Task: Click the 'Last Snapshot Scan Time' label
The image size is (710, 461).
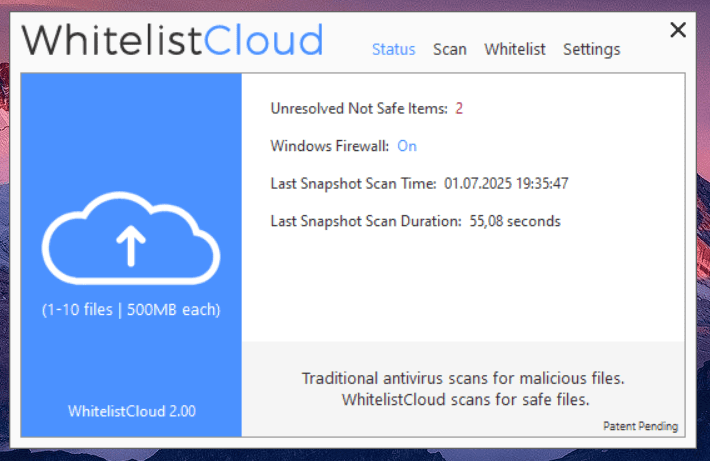Action: coord(353,184)
